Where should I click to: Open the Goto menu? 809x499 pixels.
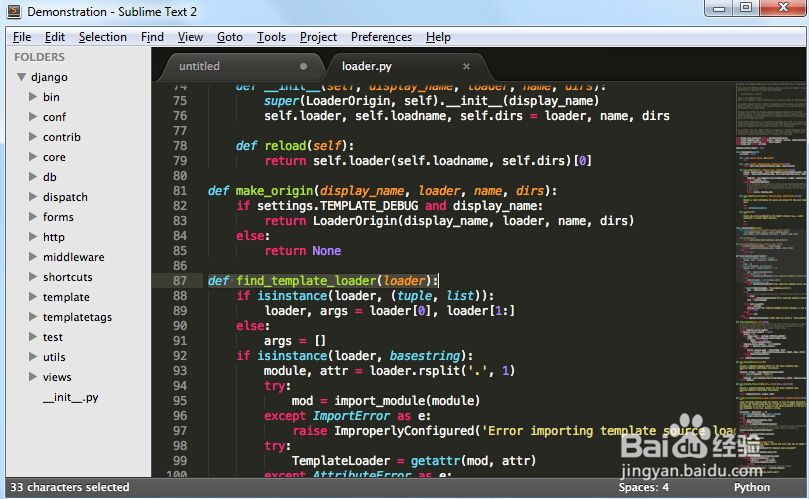click(x=230, y=37)
